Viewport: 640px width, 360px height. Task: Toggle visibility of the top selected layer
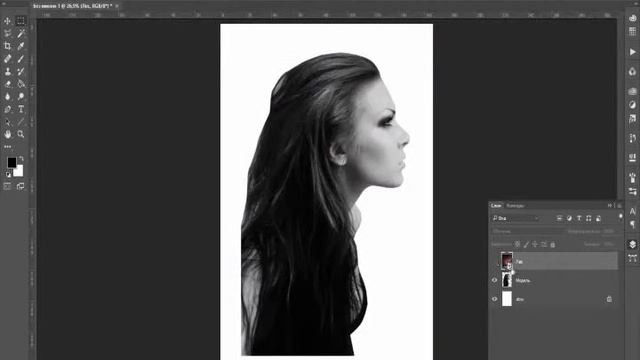[x=495, y=261]
